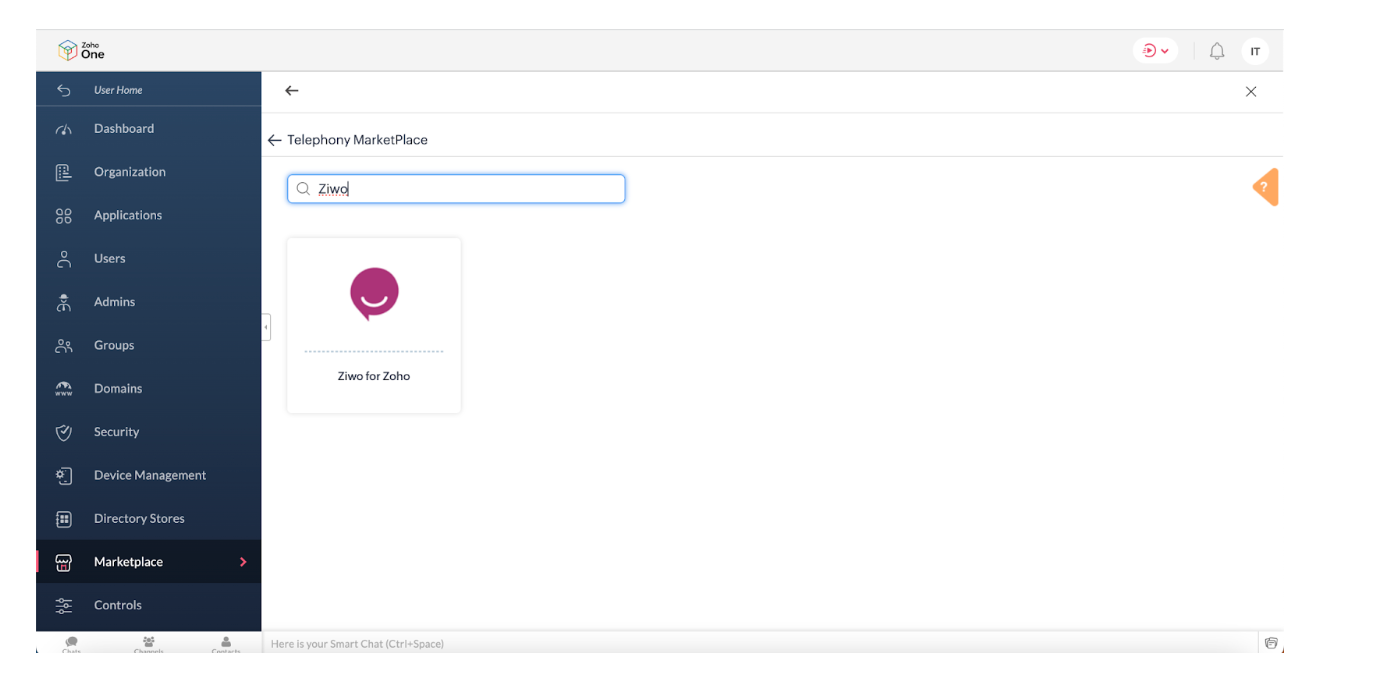Screen dimensions: 1382x680
Task: Click the top back arrow in panel
Action: [292, 91]
